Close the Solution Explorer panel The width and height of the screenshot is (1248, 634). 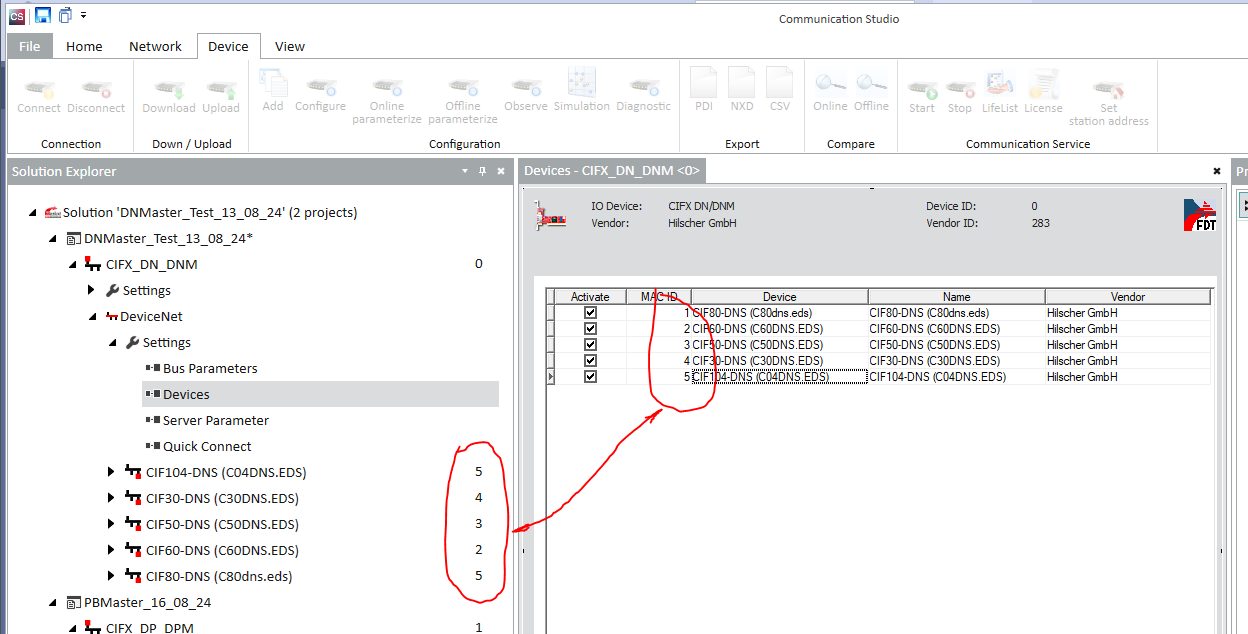pyautogui.click(x=501, y=172)
